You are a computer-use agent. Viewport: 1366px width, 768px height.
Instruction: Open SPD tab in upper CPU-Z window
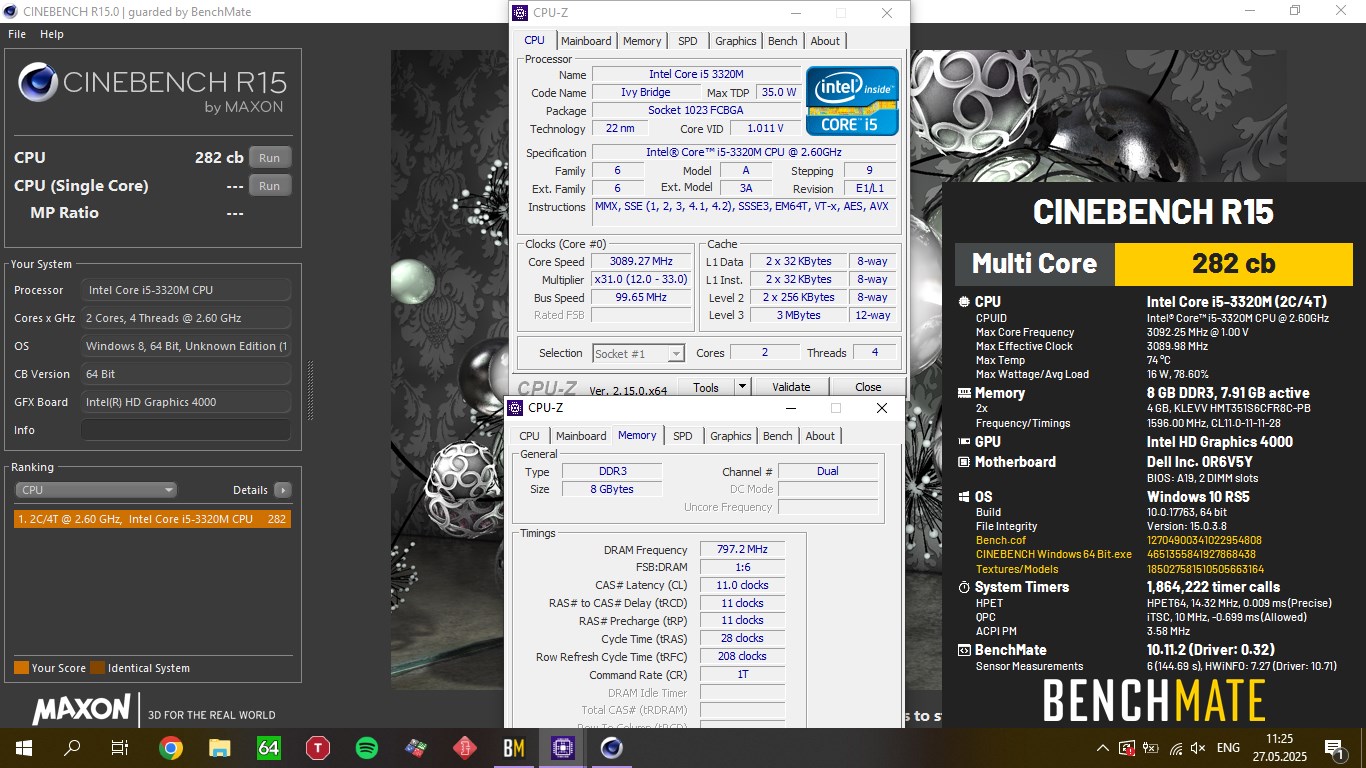tap(688, 41)
